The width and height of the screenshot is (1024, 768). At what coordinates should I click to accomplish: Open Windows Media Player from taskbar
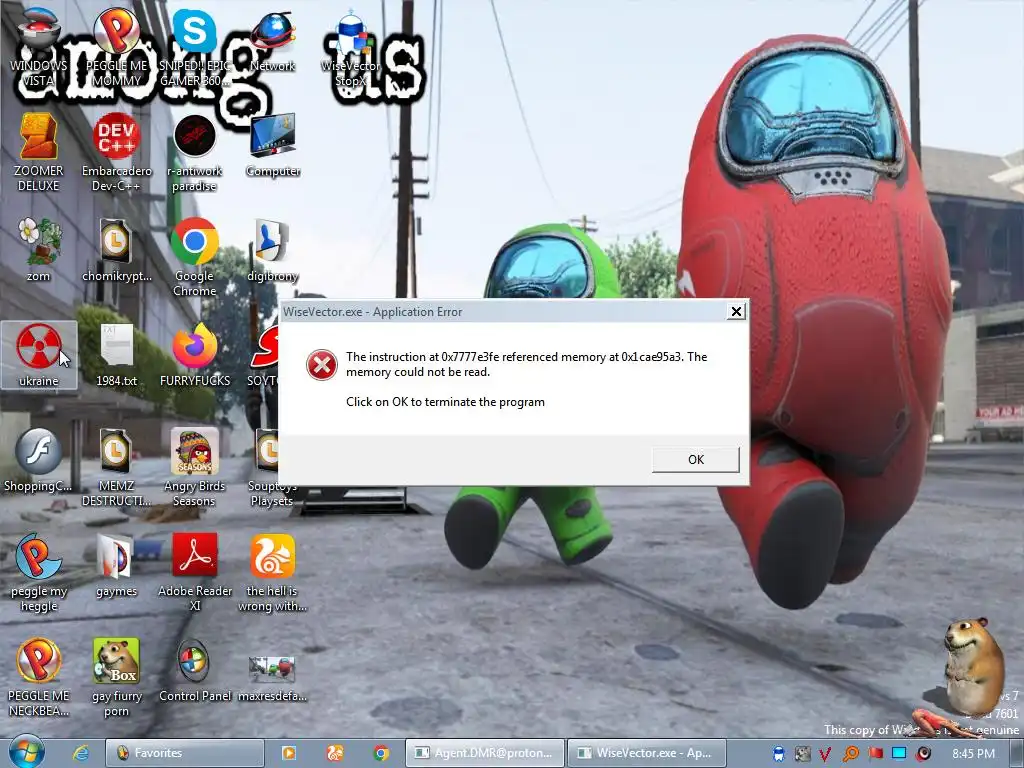289,753
